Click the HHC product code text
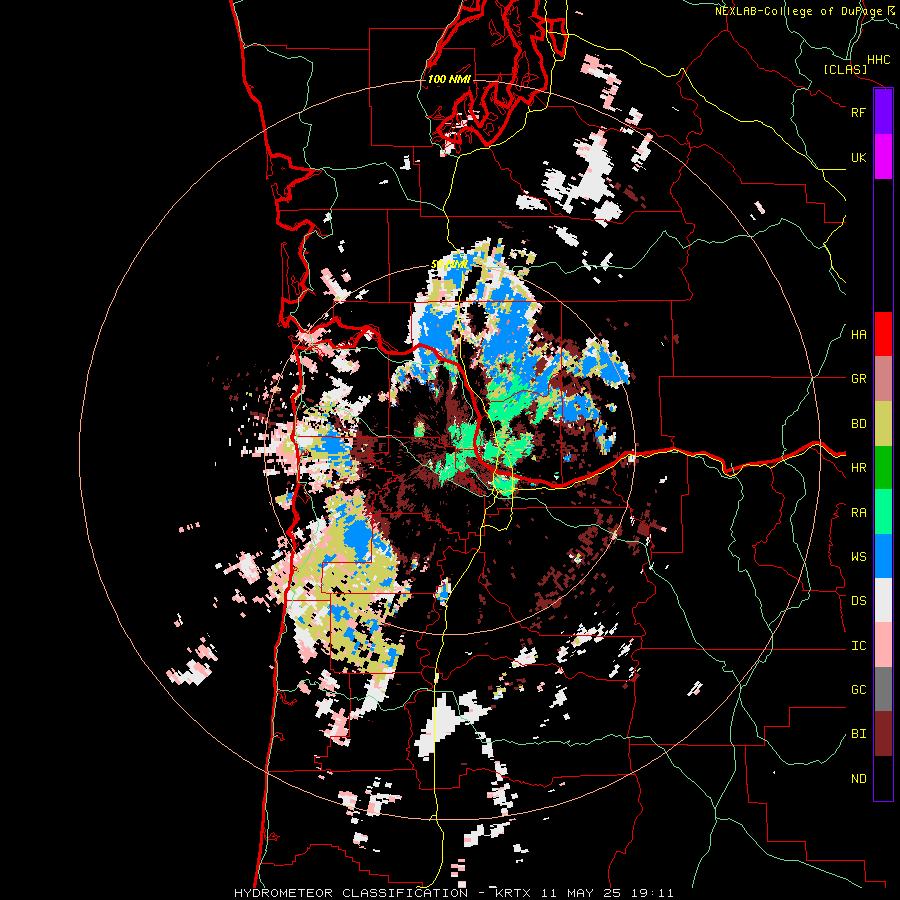 878,60
